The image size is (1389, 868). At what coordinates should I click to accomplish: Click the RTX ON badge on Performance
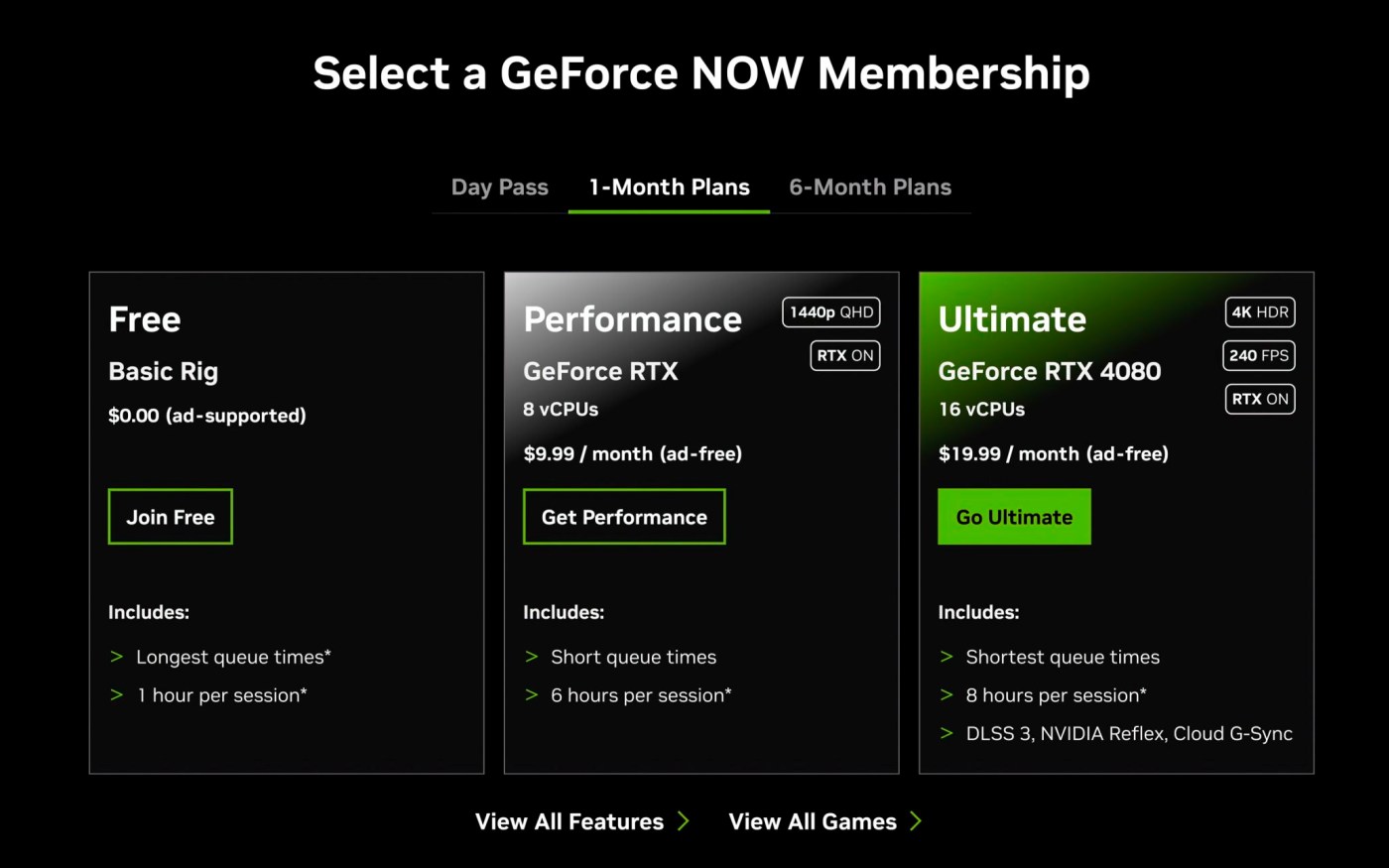click(x=845, y=356)
